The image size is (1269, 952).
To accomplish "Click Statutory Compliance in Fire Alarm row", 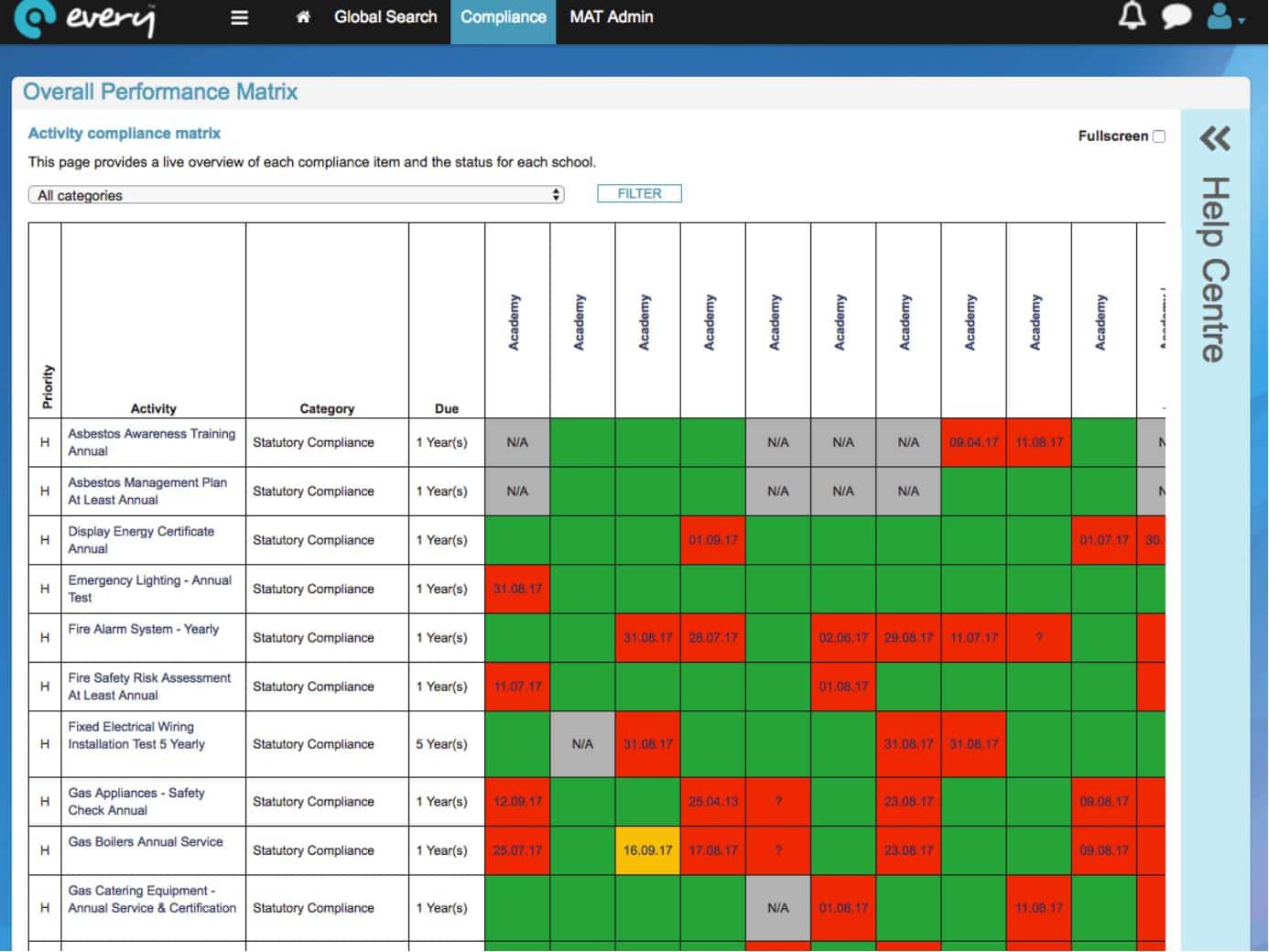I will 313,638.
